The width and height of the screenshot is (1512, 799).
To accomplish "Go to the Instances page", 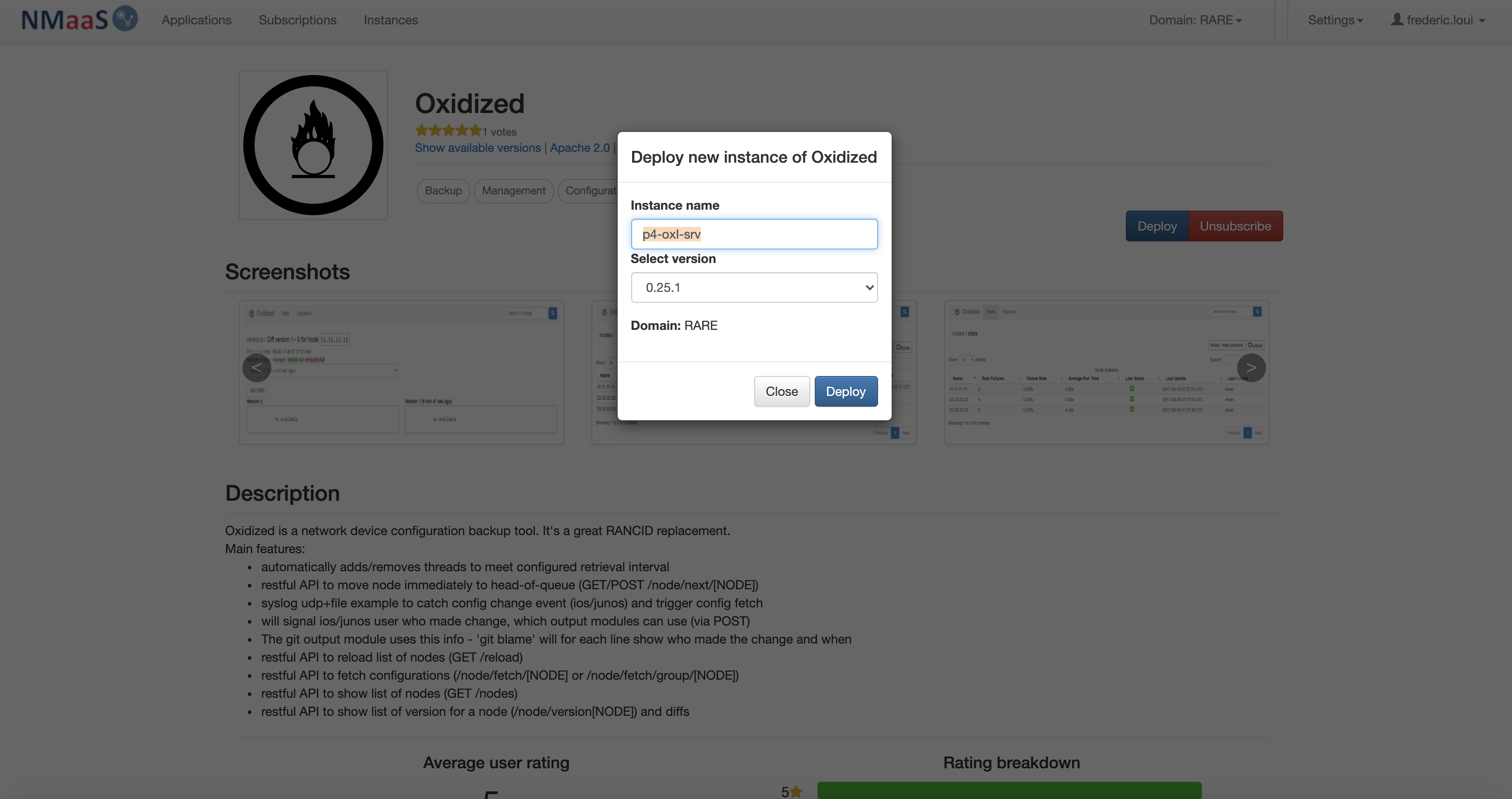I will [391, 20].
